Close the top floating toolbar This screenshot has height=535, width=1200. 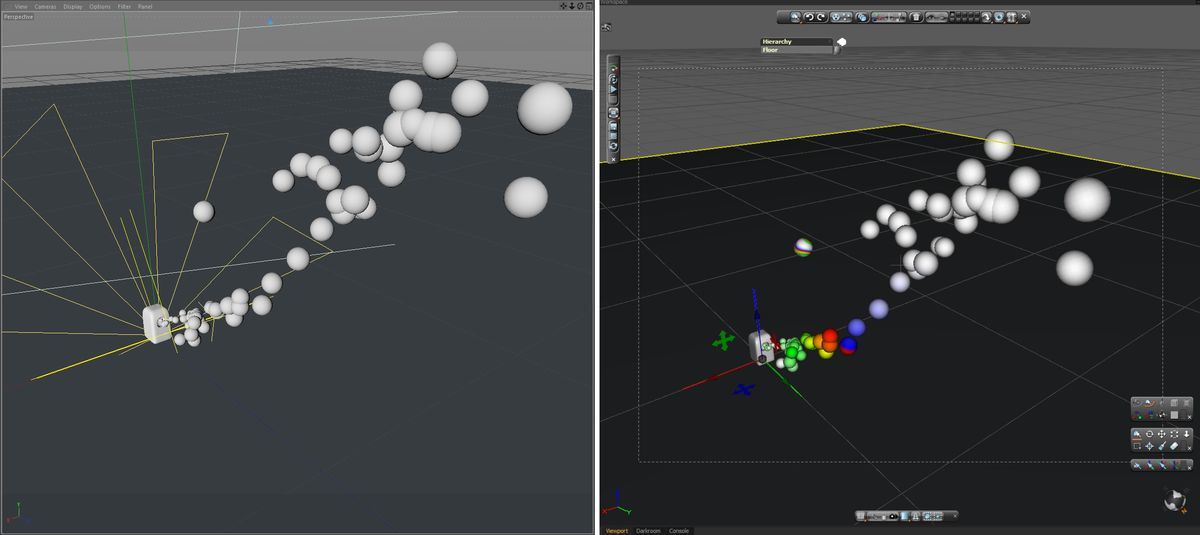tap(1024, 17)
